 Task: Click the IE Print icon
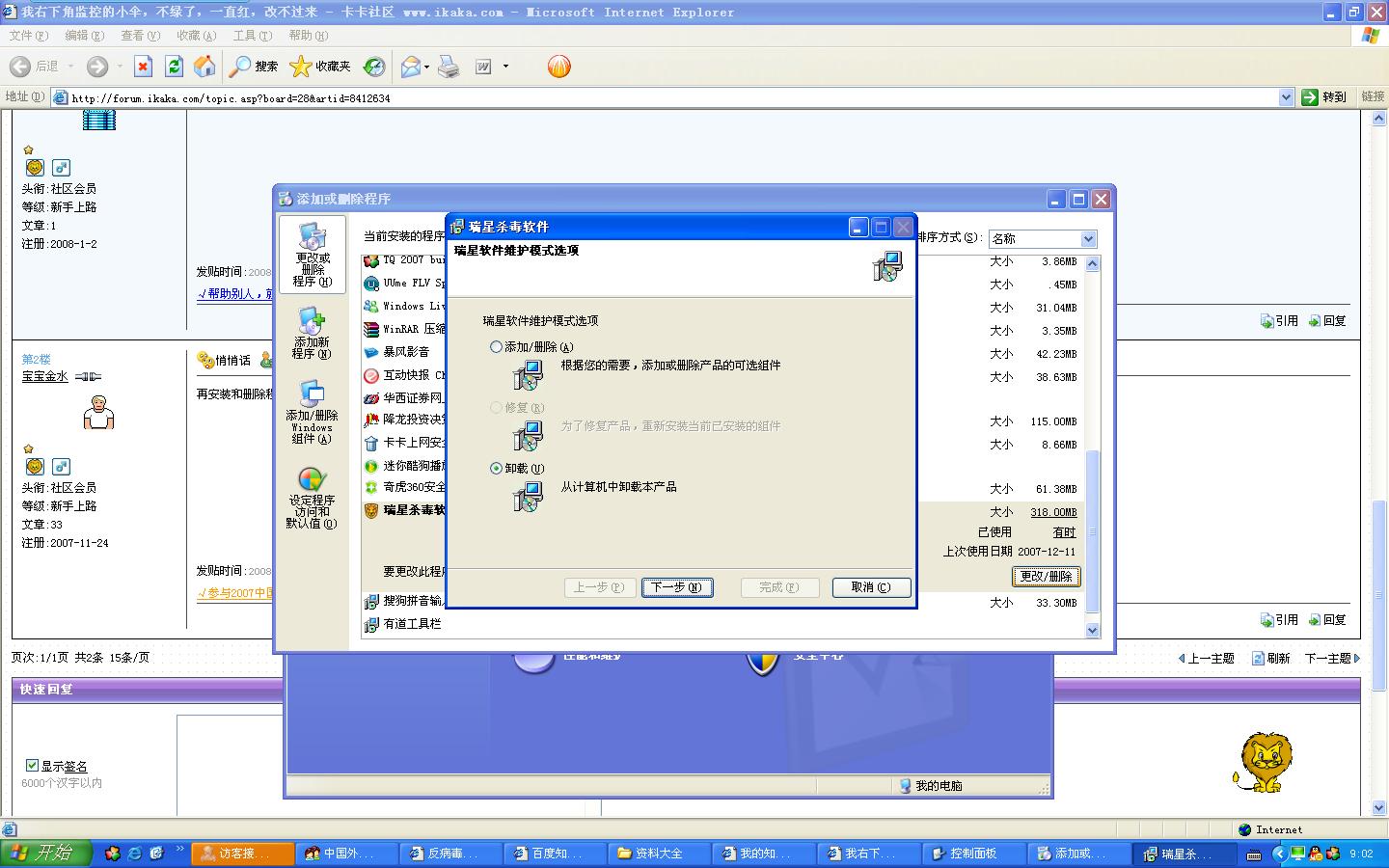[x=449, y=67]
